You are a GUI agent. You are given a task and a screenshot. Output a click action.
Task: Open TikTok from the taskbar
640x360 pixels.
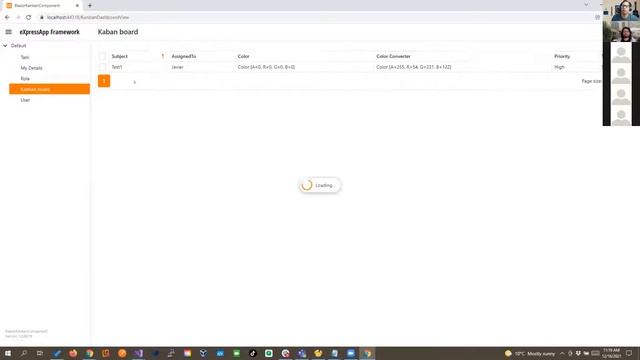[253, 353]
